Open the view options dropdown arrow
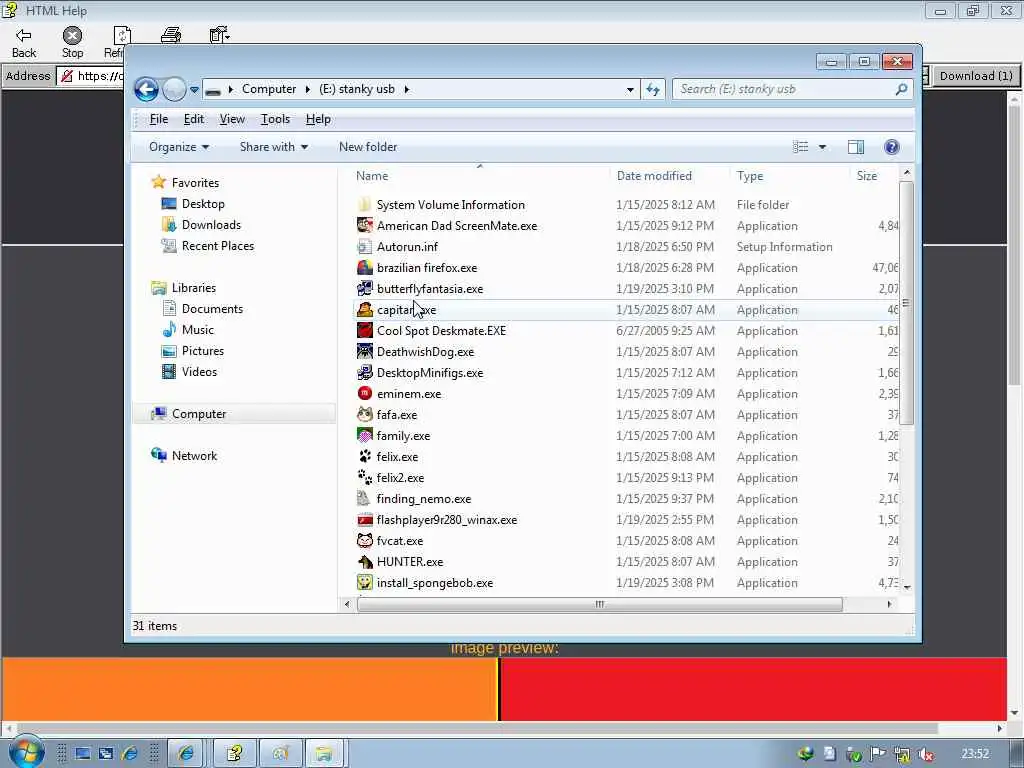Viewport: 1024px width, 768px height. click(822, 147)
